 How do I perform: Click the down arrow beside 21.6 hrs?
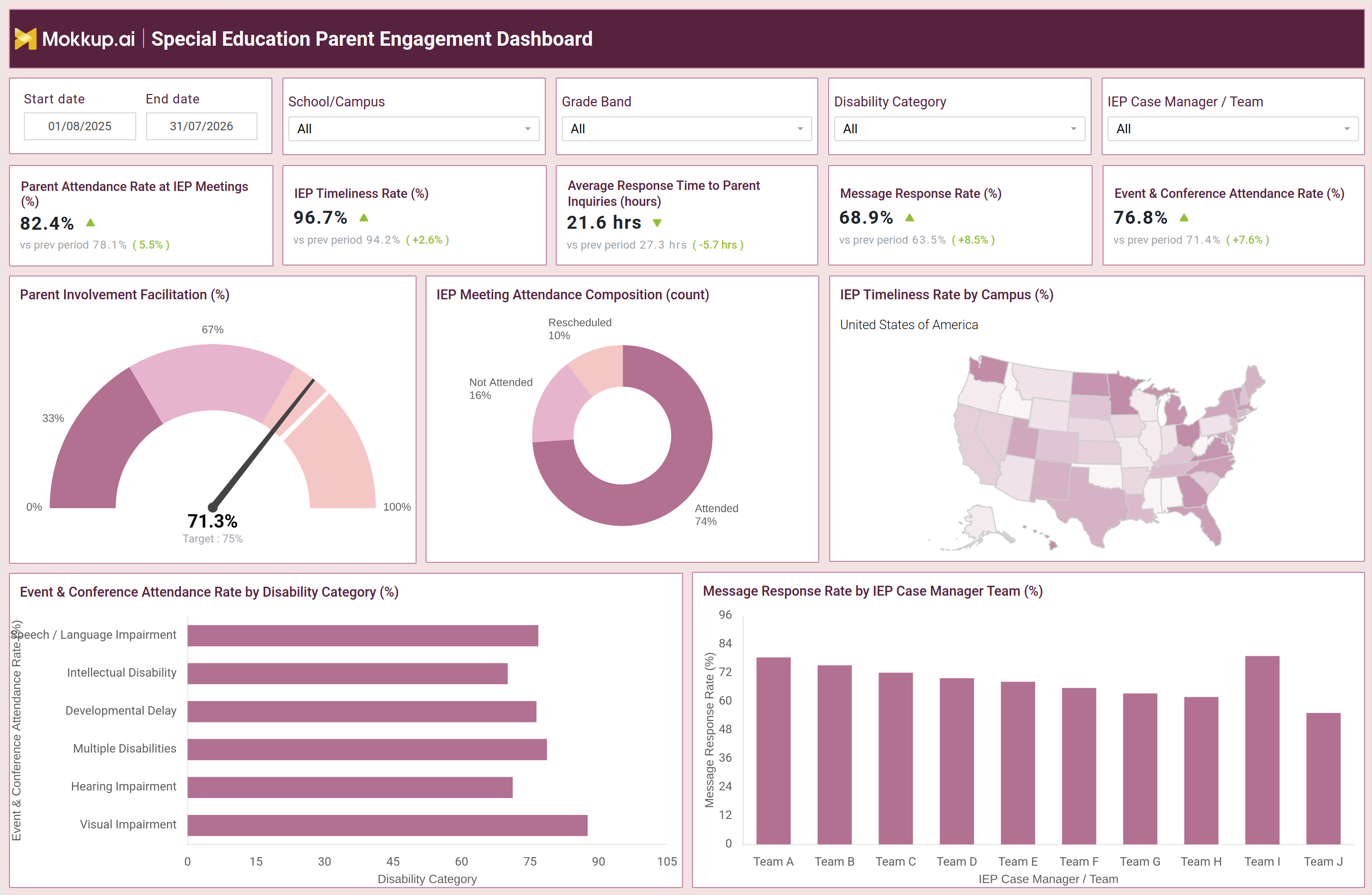(x=657, y=223)
